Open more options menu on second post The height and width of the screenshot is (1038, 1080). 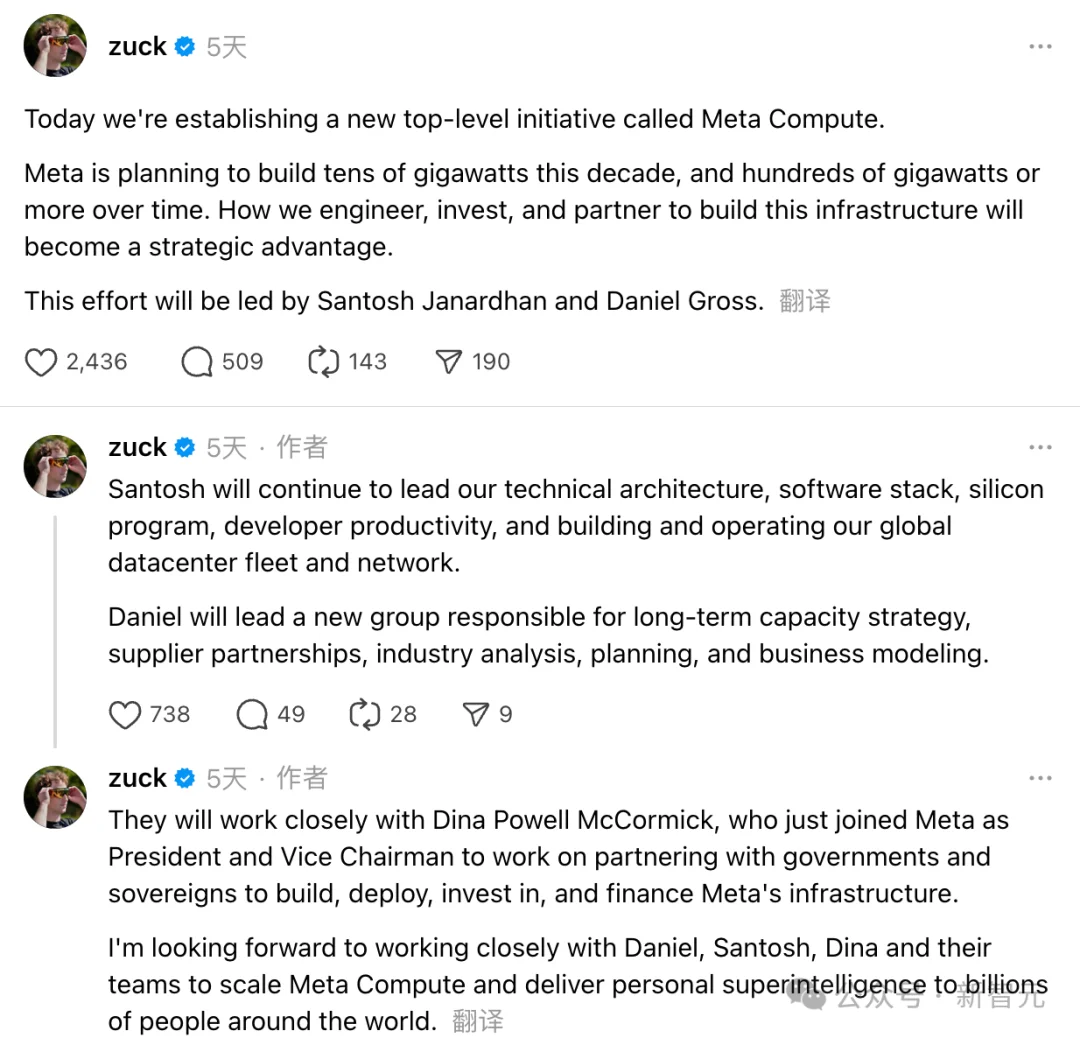point(1040,447)
